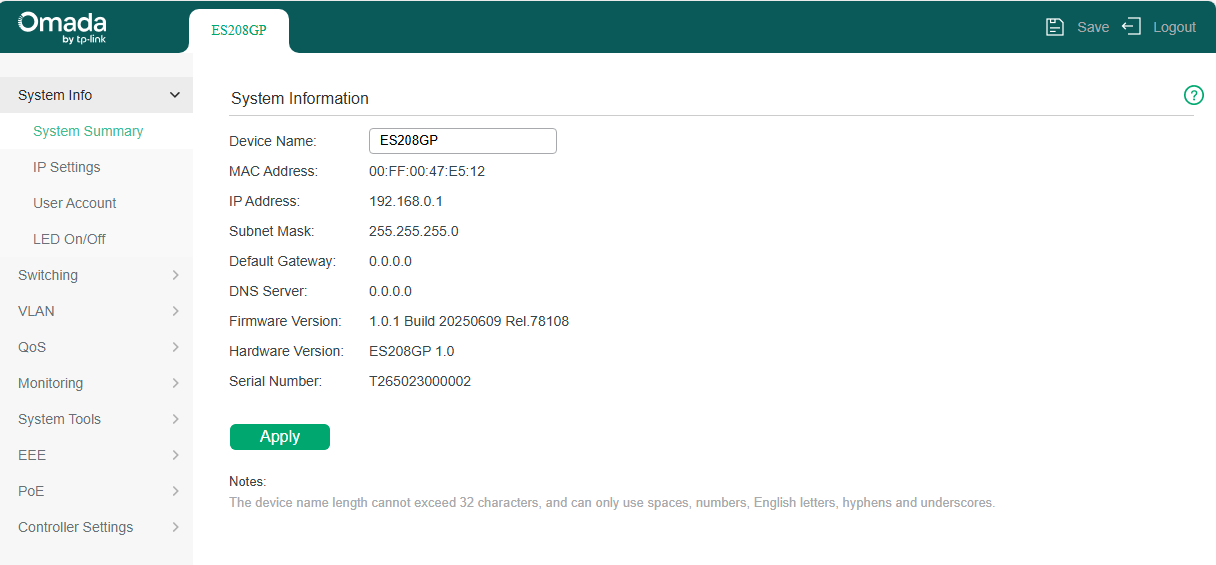Click firmware version 1.0.1 Build text
This screenshot has width=1216, height=565.
pos(469,321)
